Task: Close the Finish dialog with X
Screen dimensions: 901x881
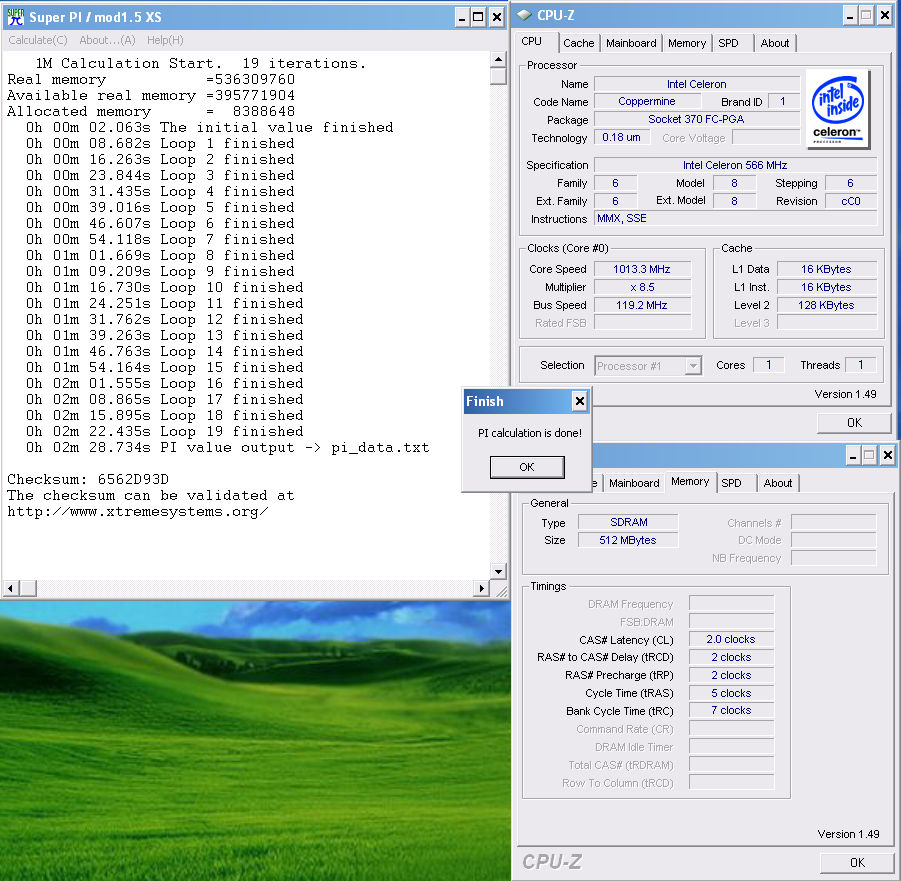Action: [x=580, y=401]
